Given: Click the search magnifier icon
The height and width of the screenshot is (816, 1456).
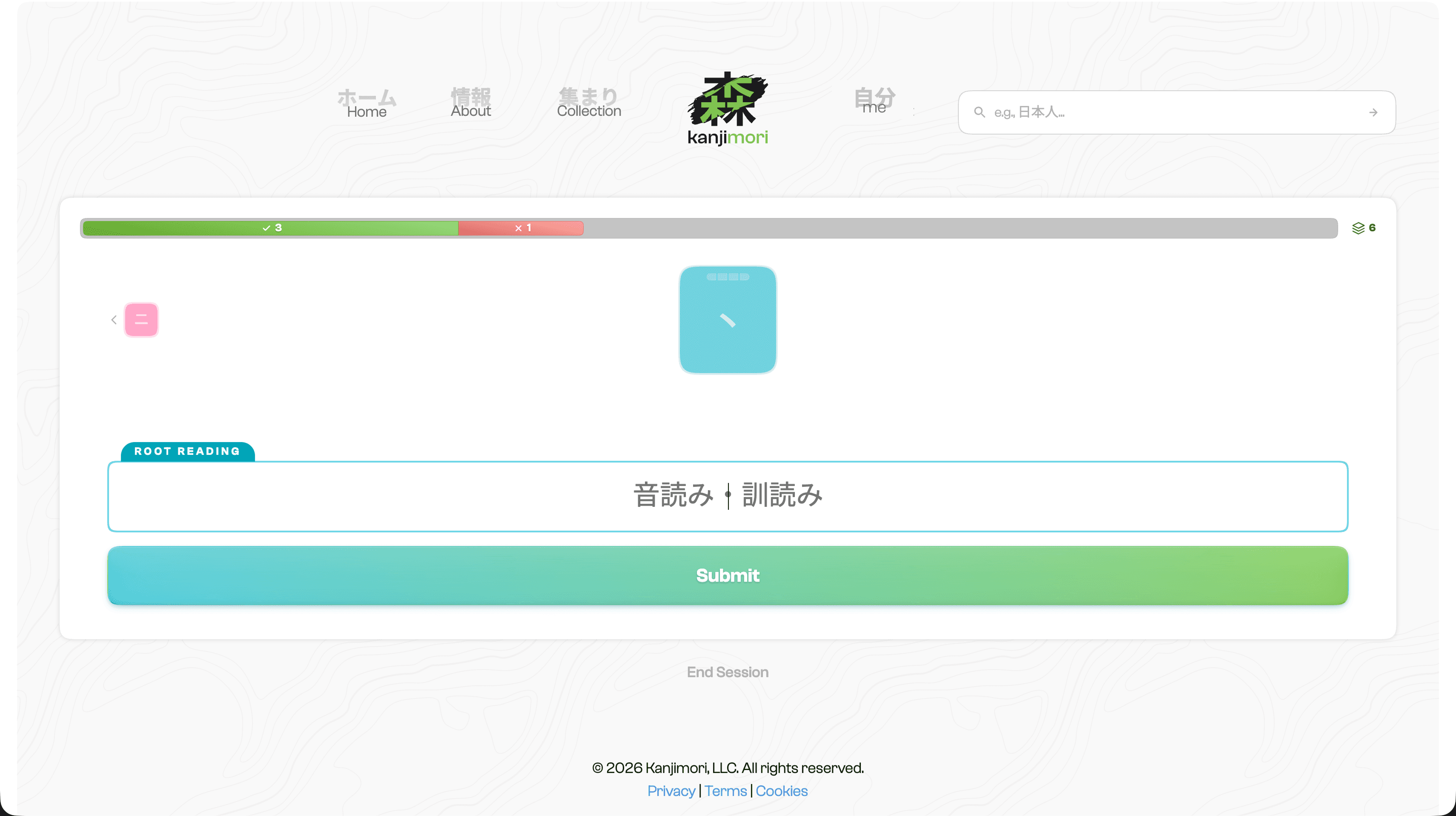Looking at the screenshot, I should coord(980,112).
